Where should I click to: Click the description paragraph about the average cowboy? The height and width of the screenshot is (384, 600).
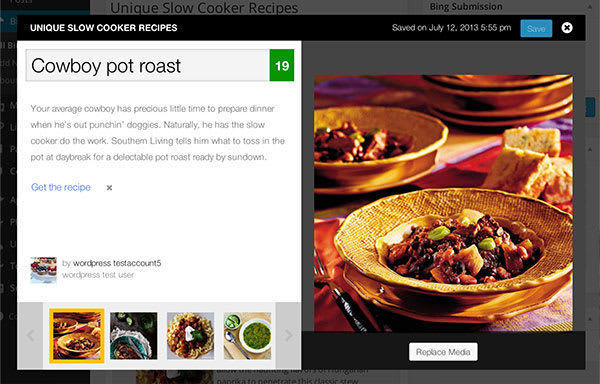(x=157, y=133)
